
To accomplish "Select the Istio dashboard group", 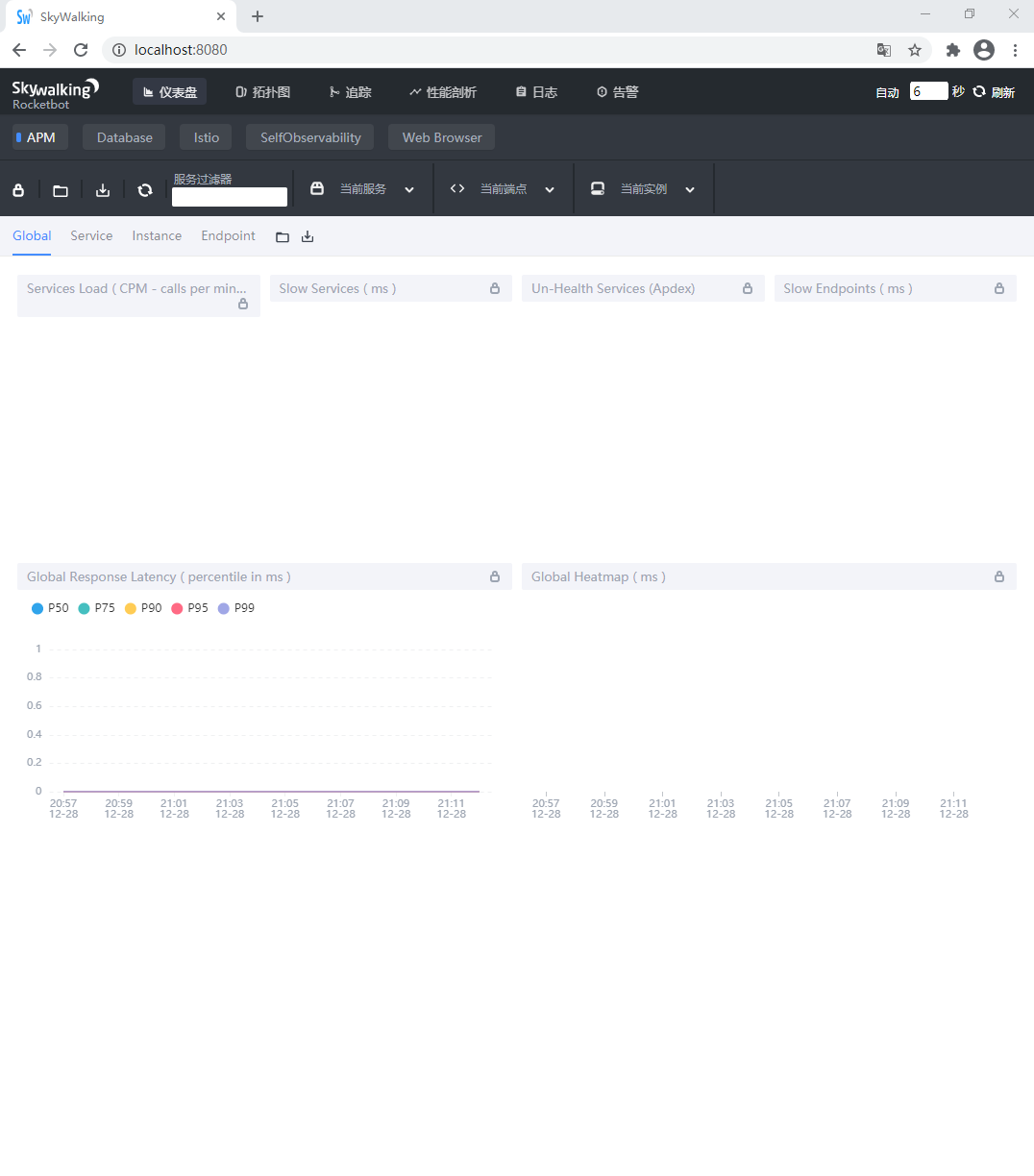I will pos(206,137).
